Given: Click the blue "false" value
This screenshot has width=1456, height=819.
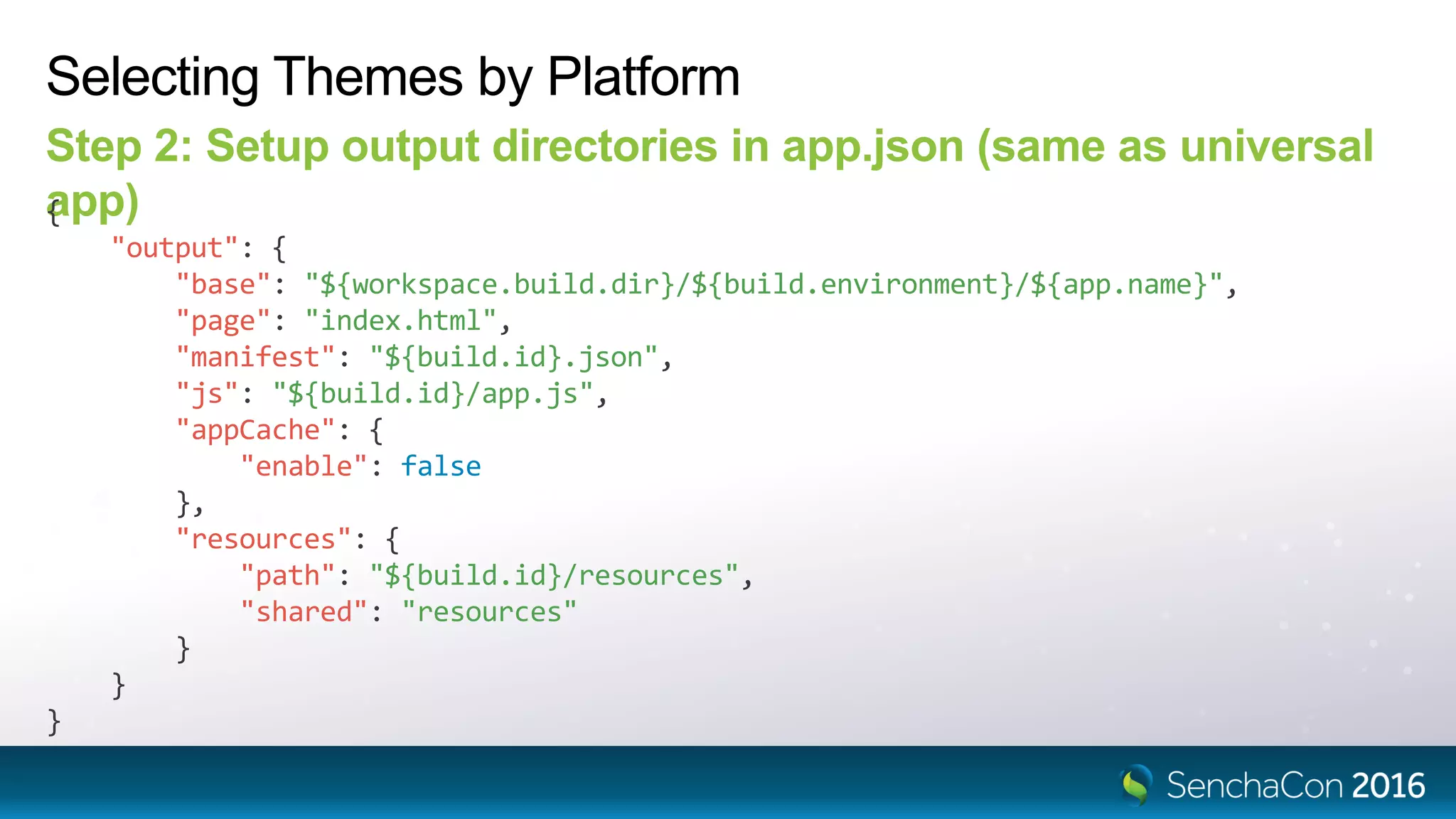Looking at the screenshot, I should pos(441,466).
